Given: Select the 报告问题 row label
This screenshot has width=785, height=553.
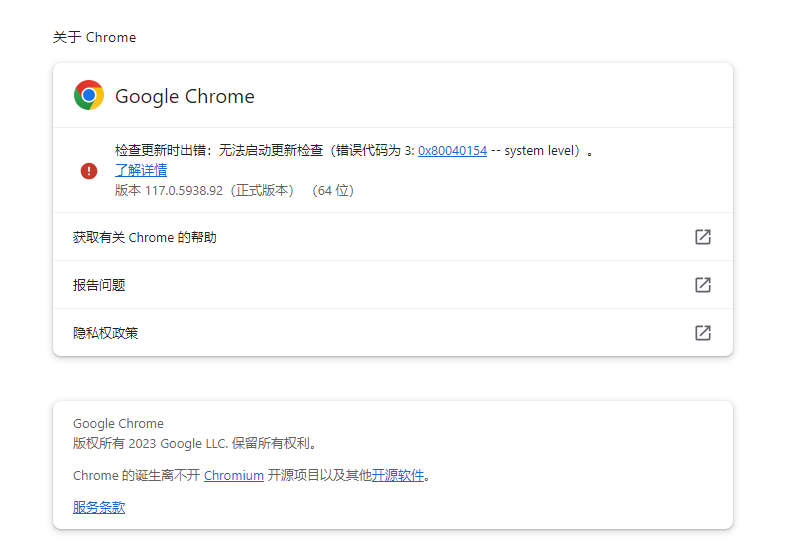Looking at the screenshot, I should click(x=99, y=285).
